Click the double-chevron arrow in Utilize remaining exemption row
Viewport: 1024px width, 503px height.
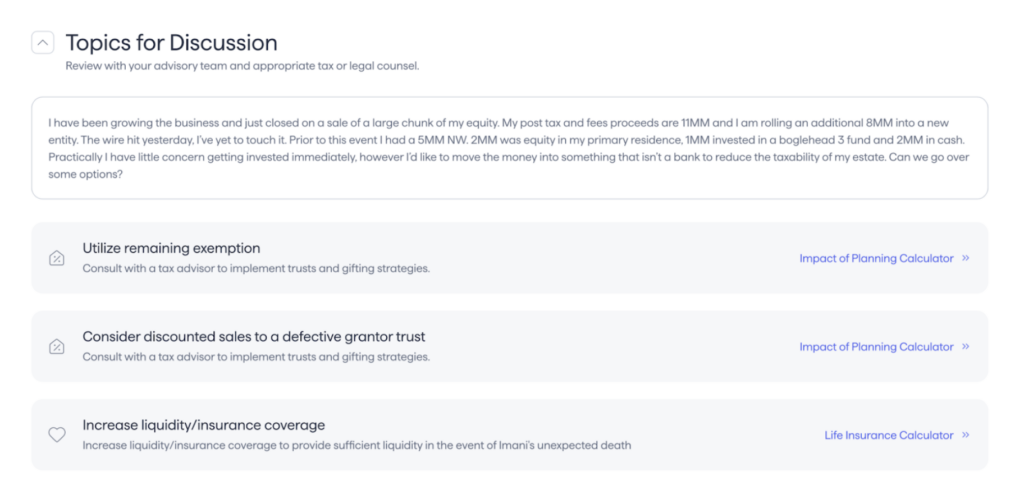(x=966, y=258)
